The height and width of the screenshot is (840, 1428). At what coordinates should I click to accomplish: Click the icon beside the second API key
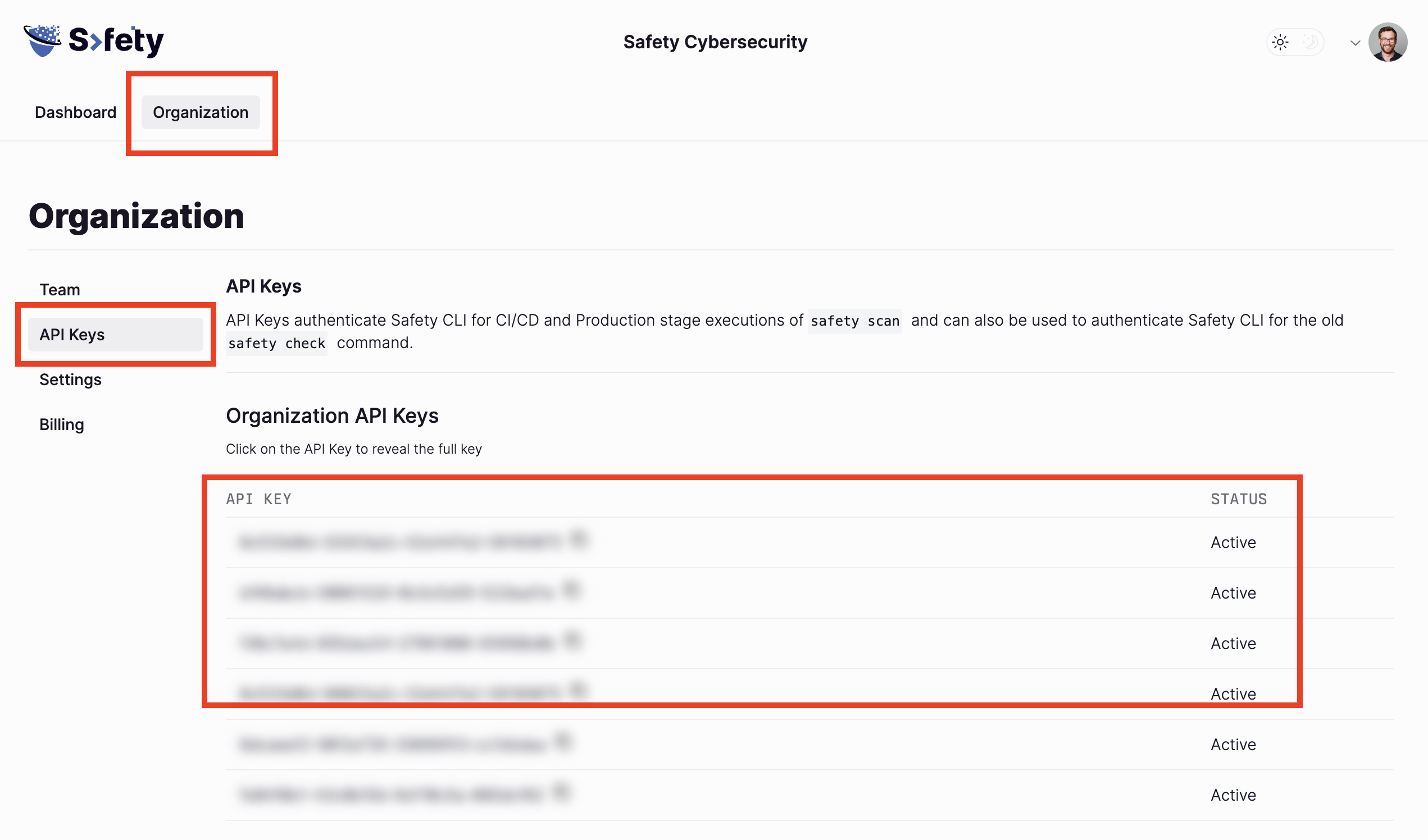571,590
